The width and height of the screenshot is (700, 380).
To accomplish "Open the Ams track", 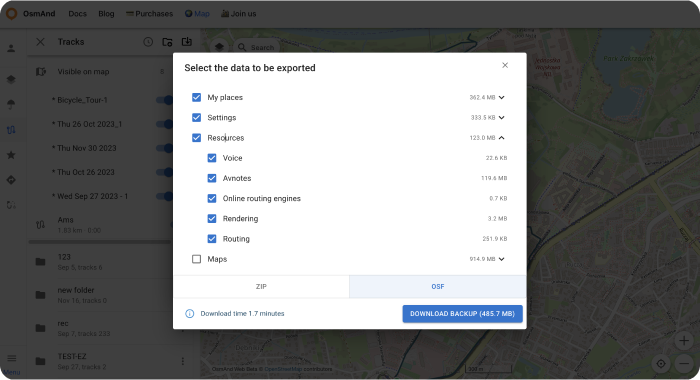I will tap(100, 225).
